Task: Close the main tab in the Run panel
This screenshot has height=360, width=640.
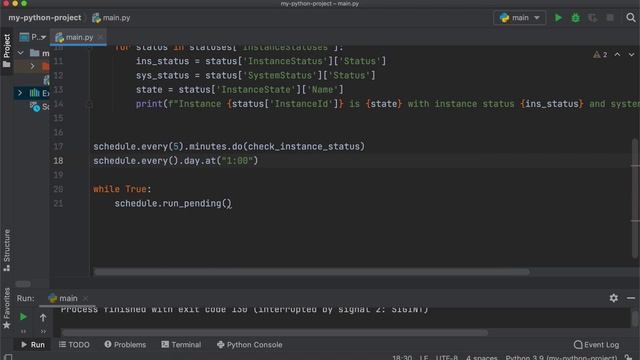Action: [x=85, y=298]
